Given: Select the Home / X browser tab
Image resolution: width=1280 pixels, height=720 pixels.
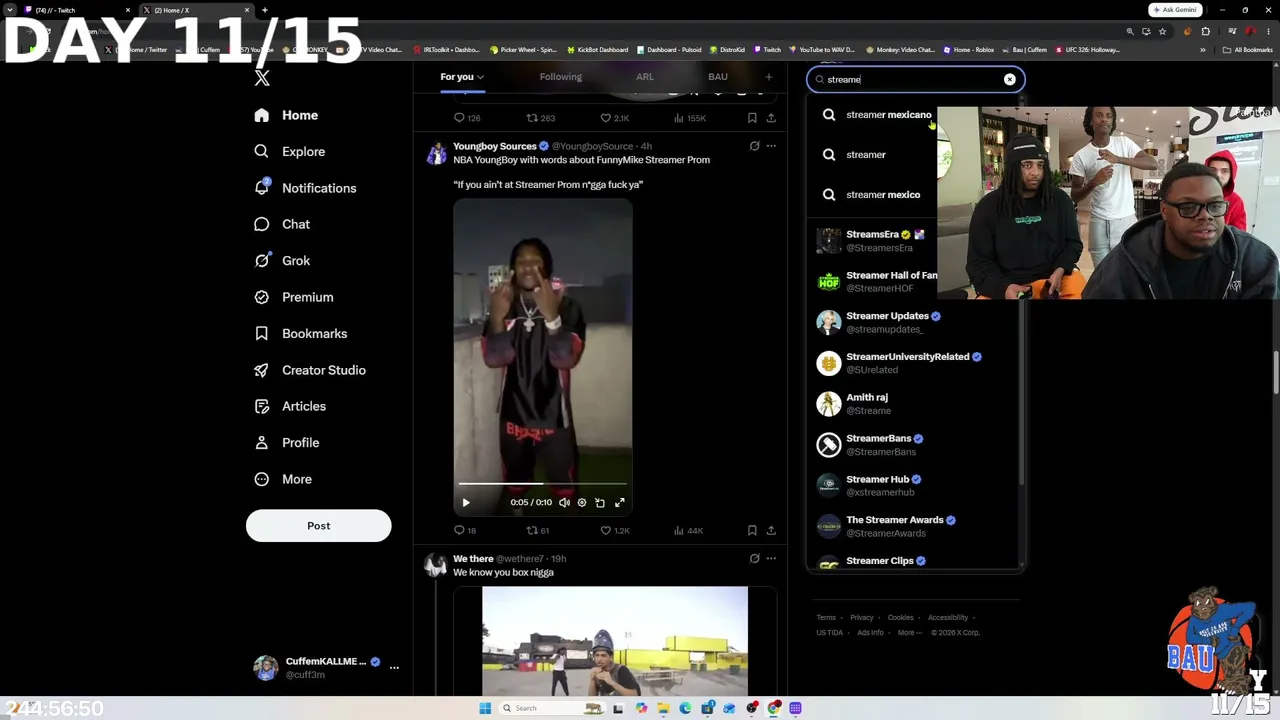Looking at the screenshot, I should pyautogui.click(x=196, y=10).
